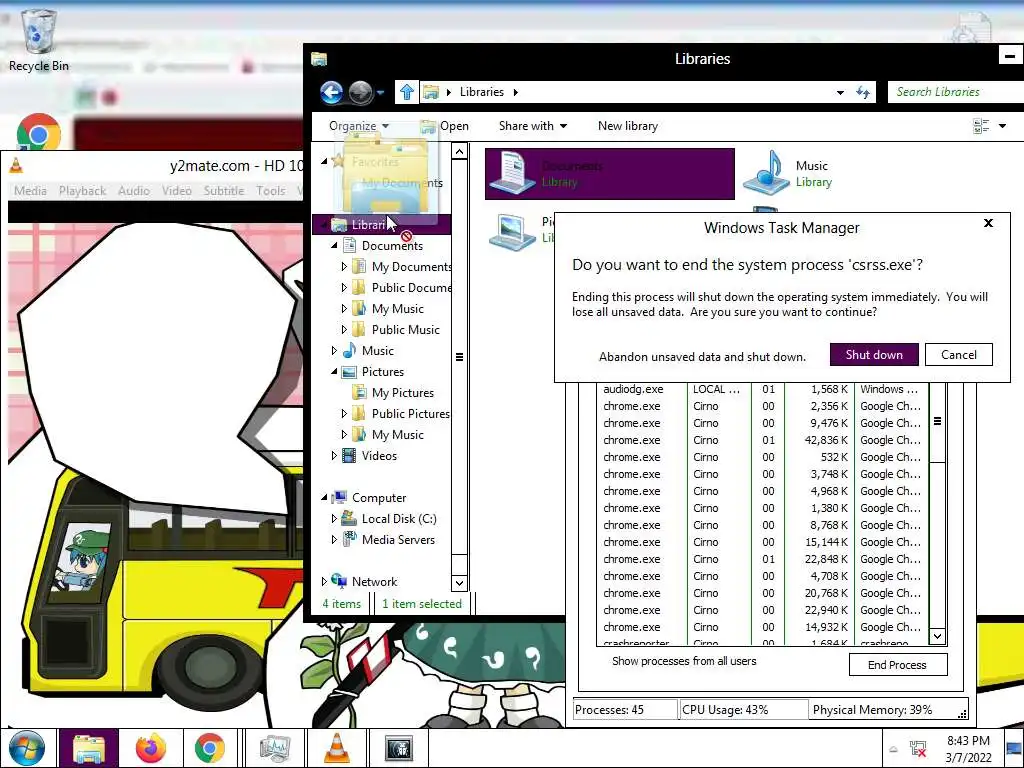The height and width of the screenshot is (768, 1024).
Task: Toggle Show processes from all users
Action: [684, 661]
